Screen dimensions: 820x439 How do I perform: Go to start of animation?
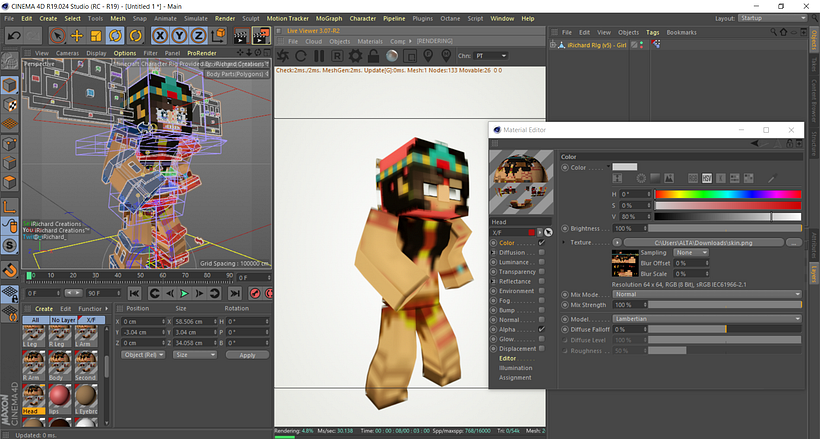pos(134,294)
